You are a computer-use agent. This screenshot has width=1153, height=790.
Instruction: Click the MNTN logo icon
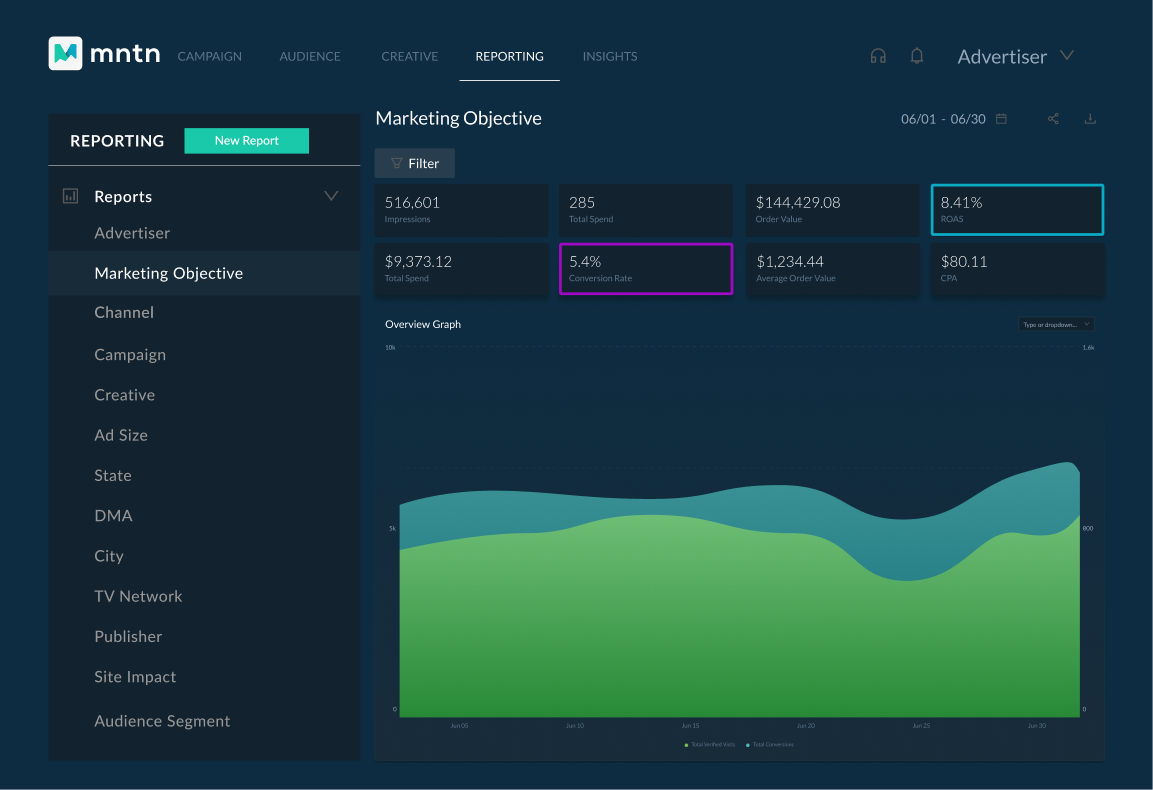click(x=65, y=54)
